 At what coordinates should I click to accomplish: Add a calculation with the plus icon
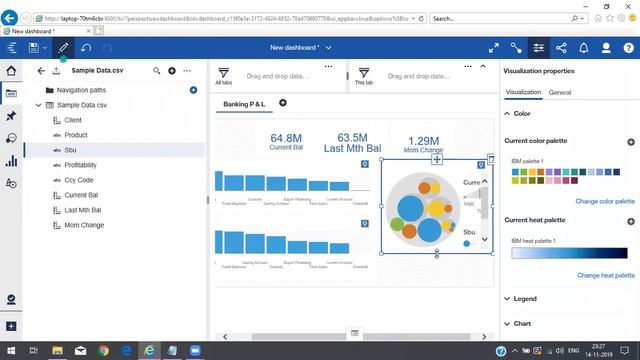click(x=172, y=71)
